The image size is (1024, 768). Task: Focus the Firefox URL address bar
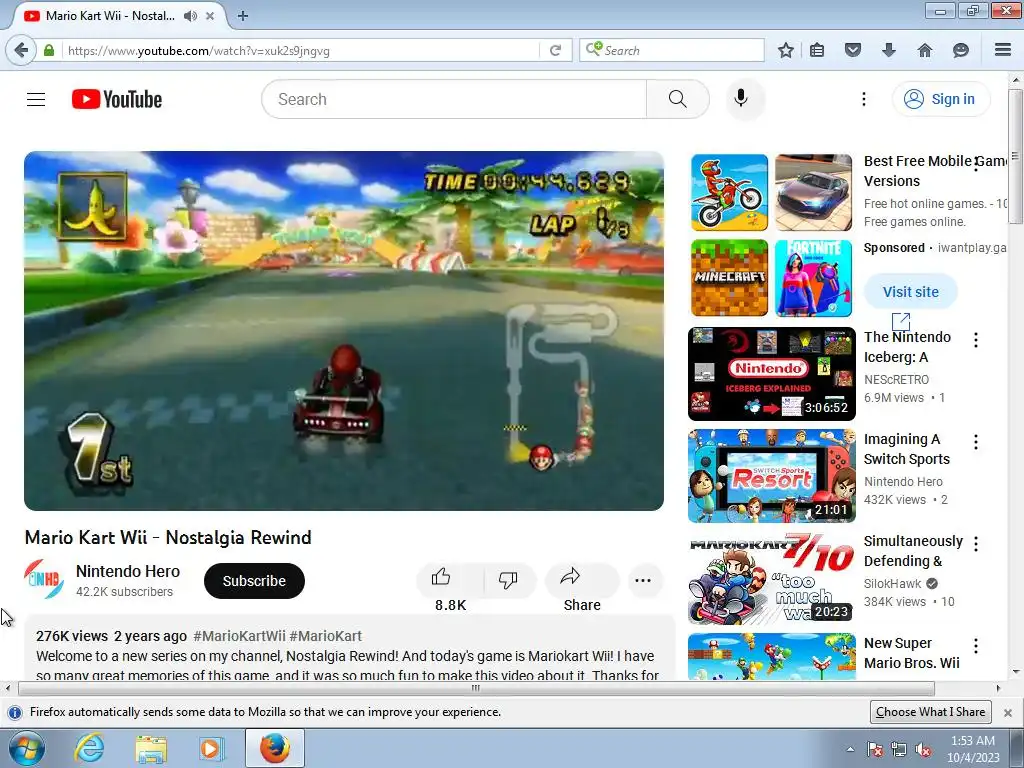tap(300, 50)
